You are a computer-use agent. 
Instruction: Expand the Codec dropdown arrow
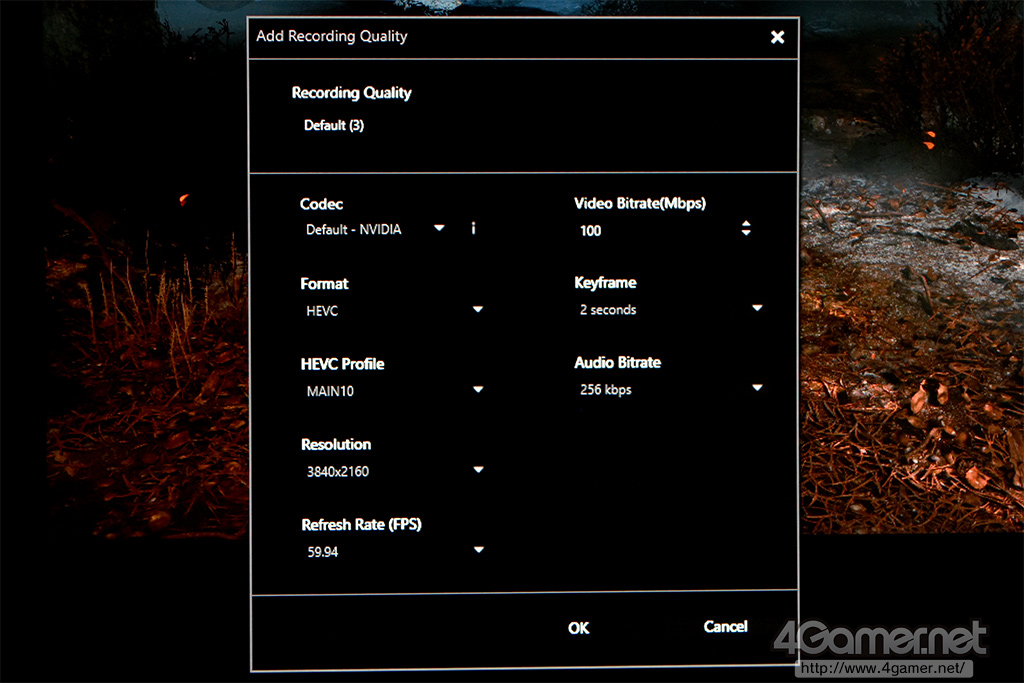pyautogui.click(x=440, y=228)
